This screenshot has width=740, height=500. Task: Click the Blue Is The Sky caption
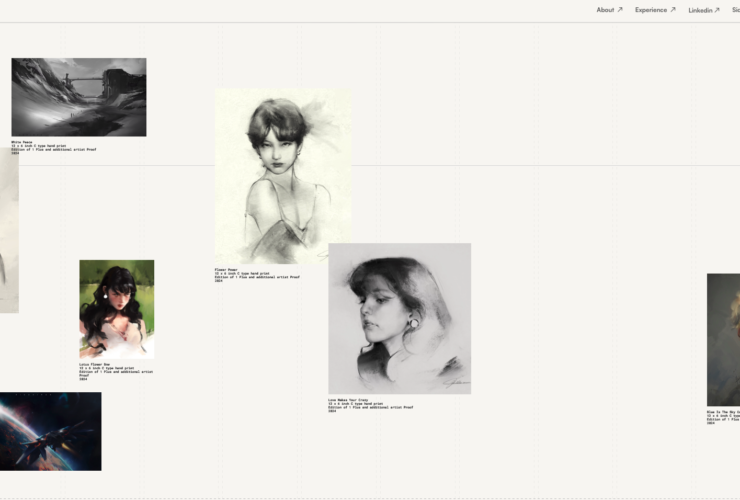(x=724, y=417)
